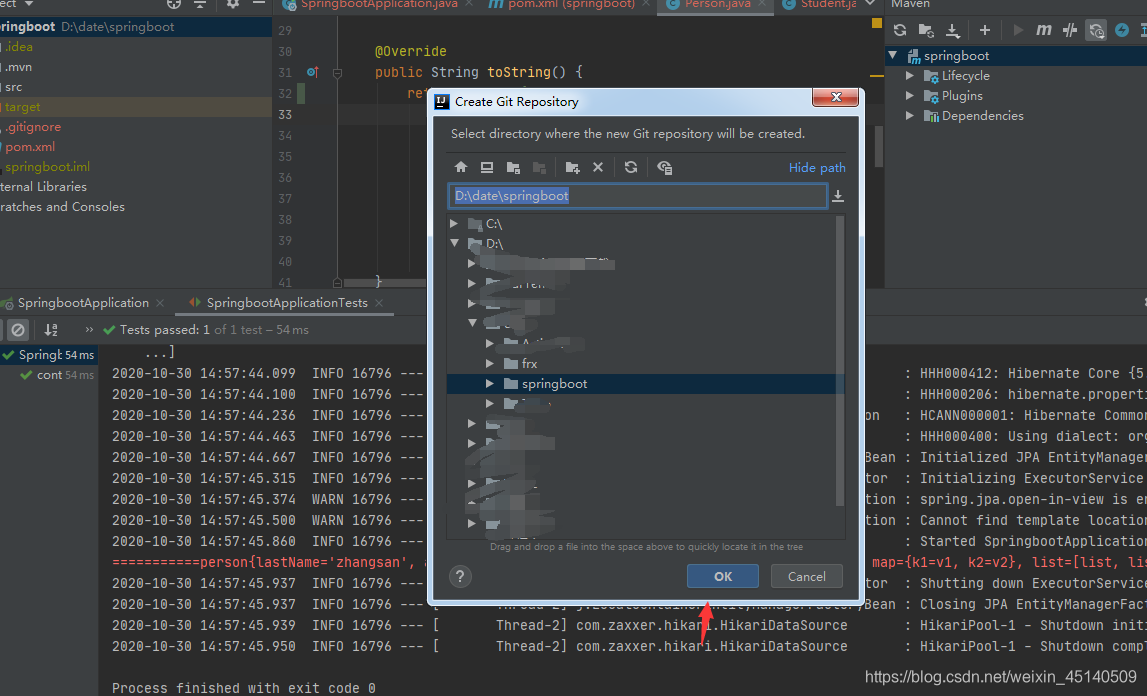Click the directory tree vertical scrollbar
The width and height of the screenshot is (1147, 696).
pos(840,360)
